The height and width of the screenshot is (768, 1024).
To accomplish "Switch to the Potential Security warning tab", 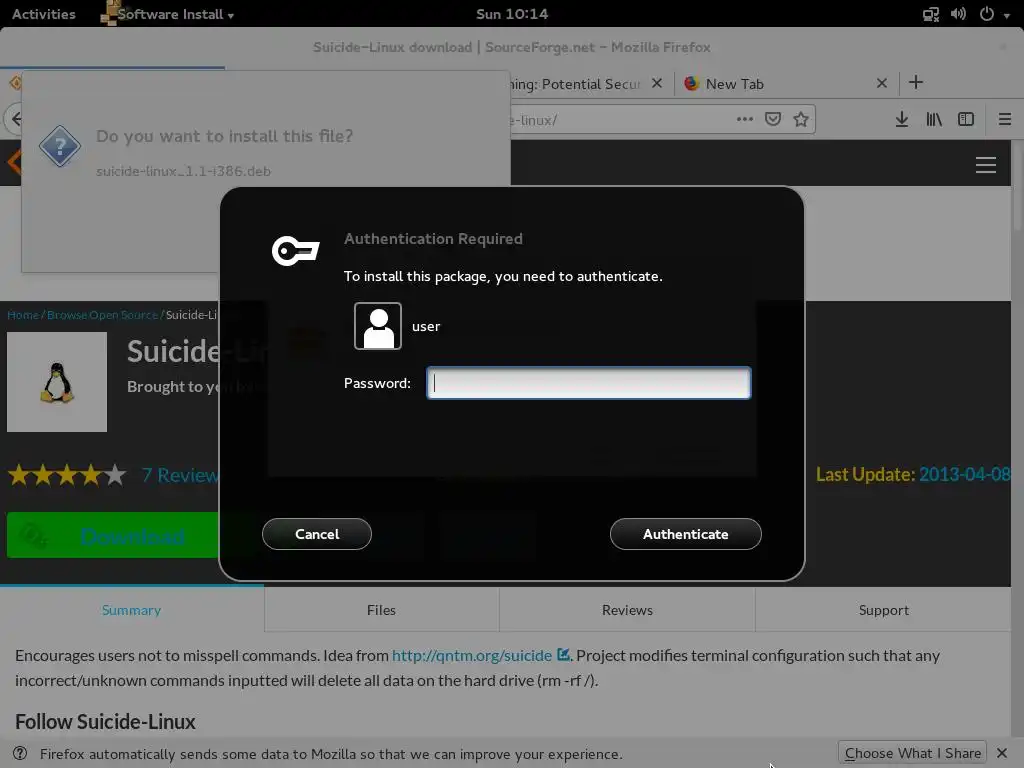I will 575,84.
